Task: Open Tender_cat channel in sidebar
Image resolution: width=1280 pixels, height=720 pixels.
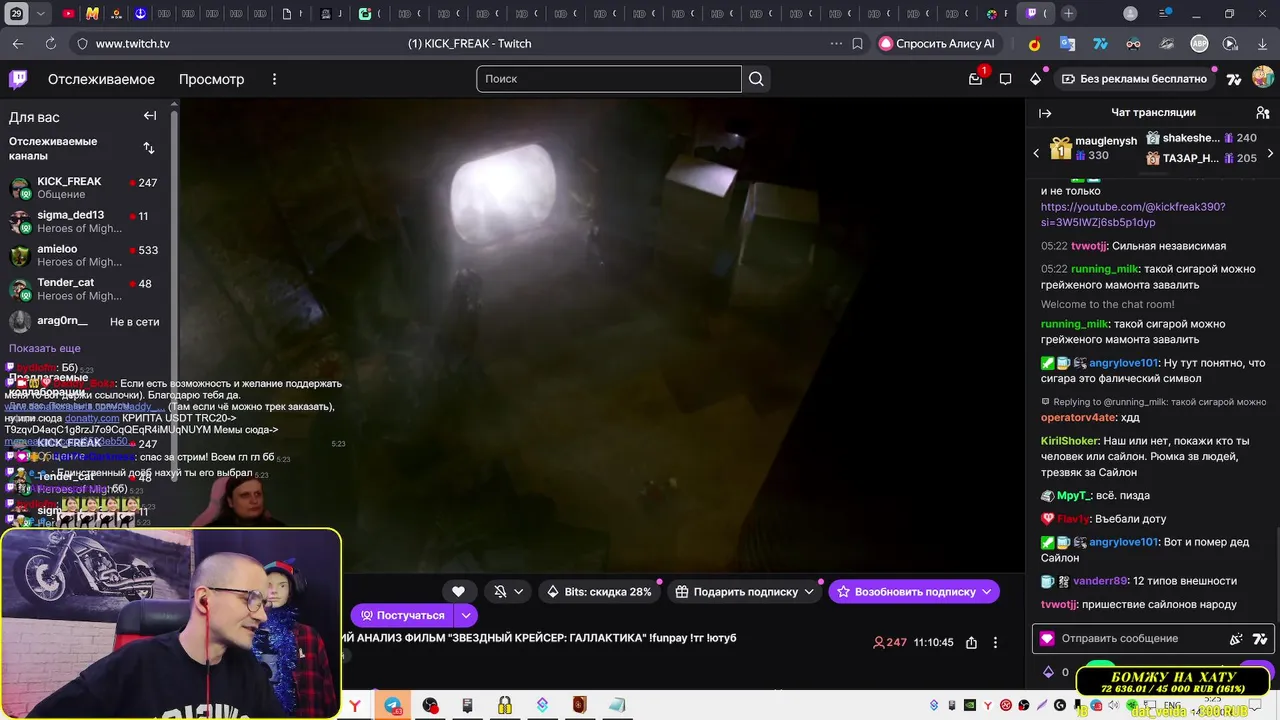Action: pos(88,289)
